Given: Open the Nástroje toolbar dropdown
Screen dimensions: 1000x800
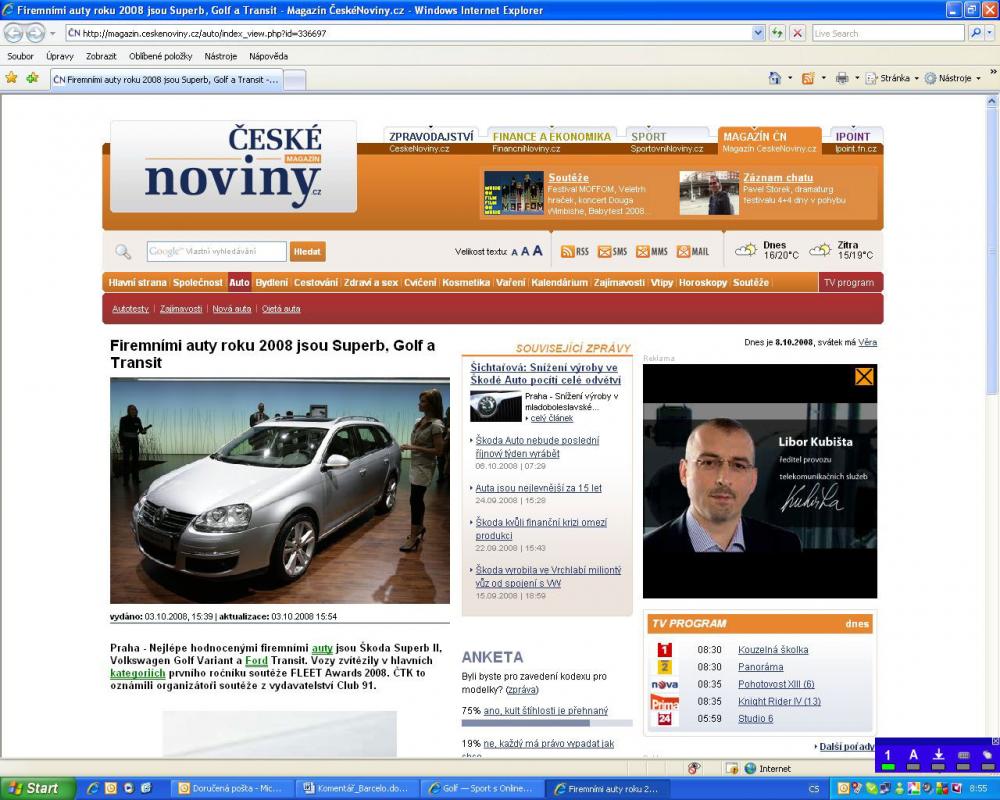Looking at the screenshot, I should tap(952, 78).
